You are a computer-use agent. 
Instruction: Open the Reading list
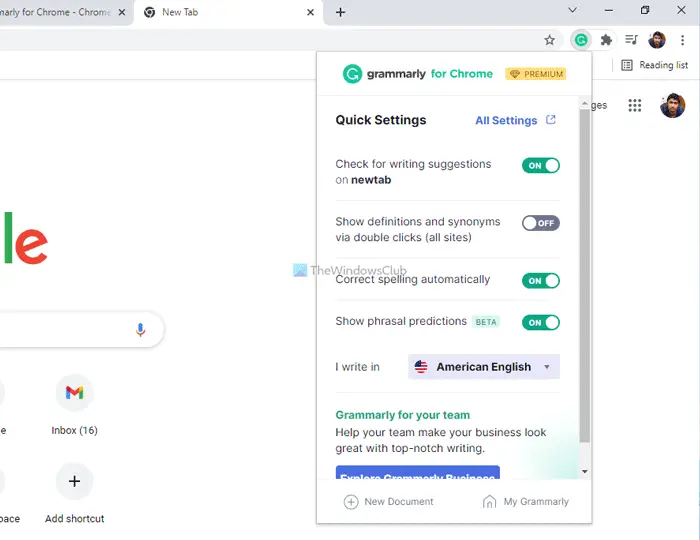[654, 65]
